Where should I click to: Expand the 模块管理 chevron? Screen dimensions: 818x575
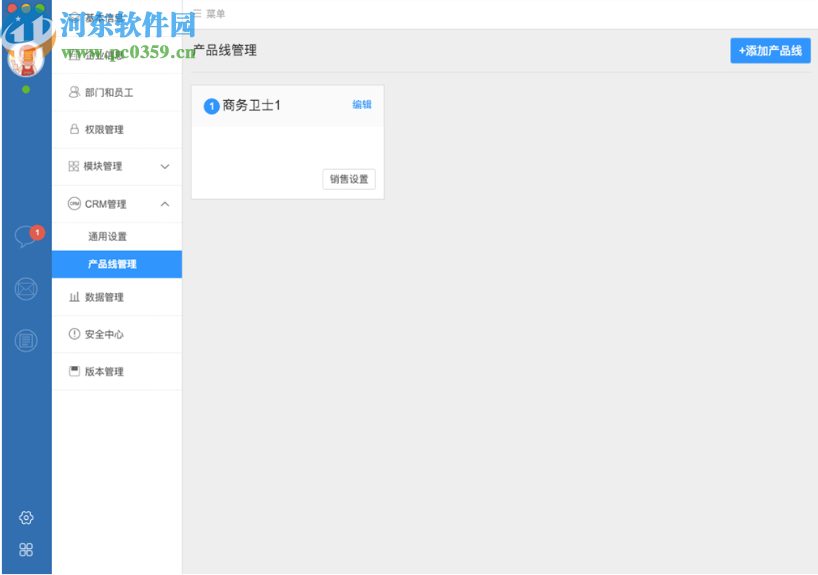[x=165, y=166]
